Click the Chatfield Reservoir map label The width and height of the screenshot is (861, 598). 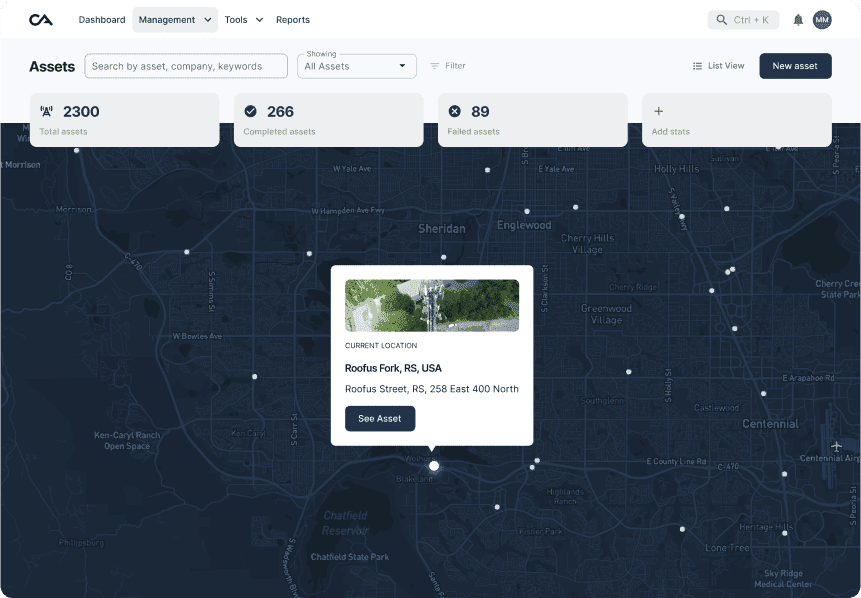tap(345, 523)
